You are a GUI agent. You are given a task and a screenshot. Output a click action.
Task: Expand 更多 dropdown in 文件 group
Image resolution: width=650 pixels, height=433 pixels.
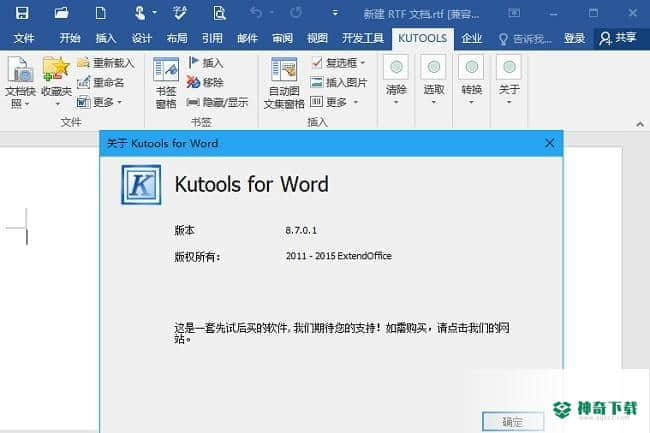pos(99,102)
